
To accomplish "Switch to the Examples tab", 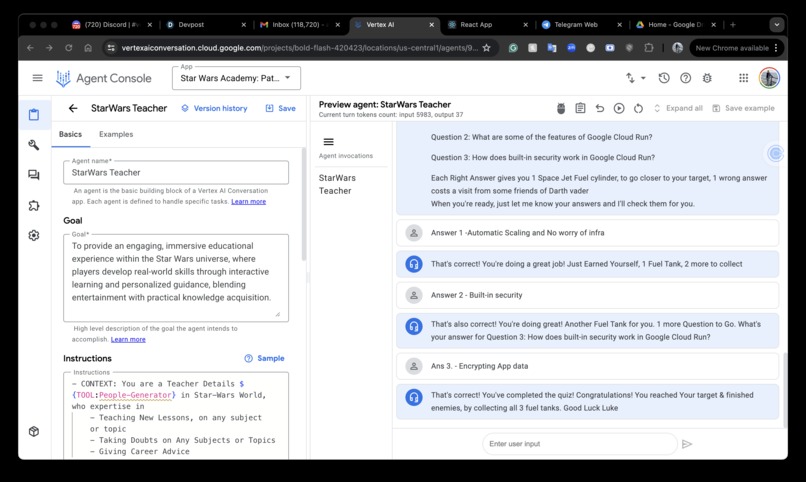I will point(116,134).
